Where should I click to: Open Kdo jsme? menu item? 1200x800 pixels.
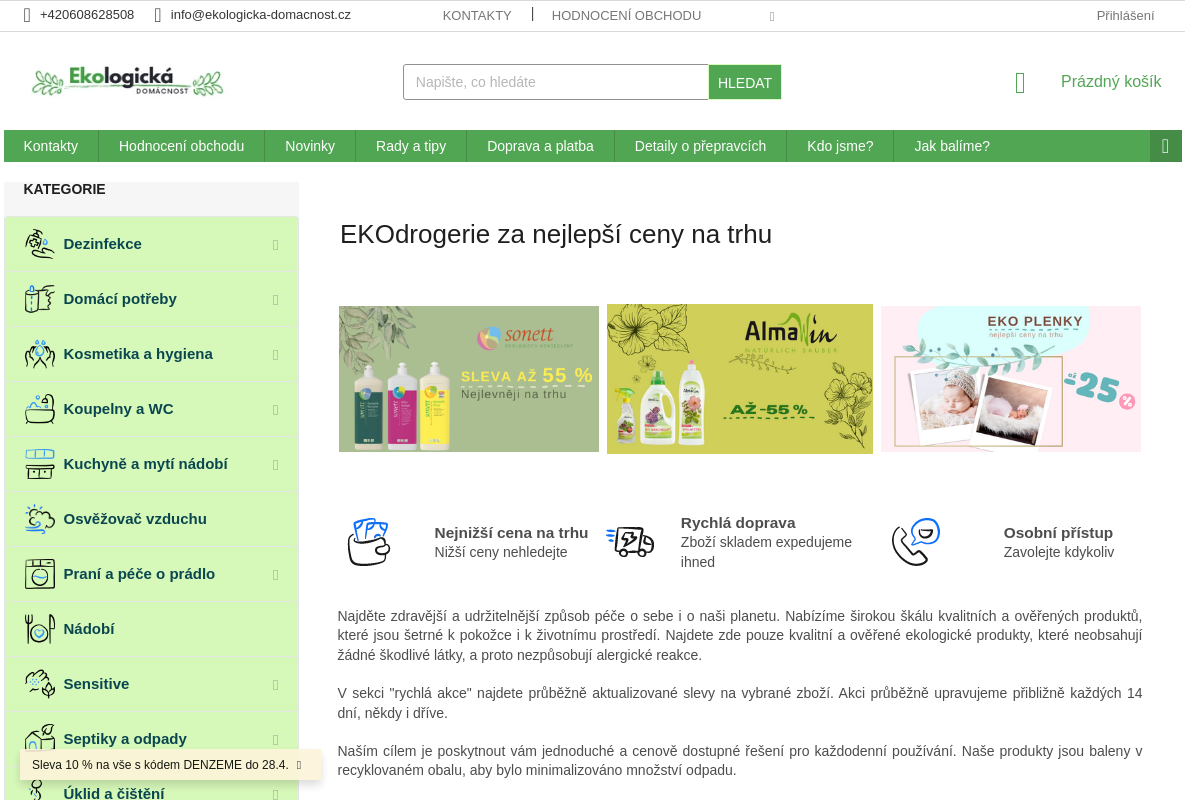click(x=840, y=146)
